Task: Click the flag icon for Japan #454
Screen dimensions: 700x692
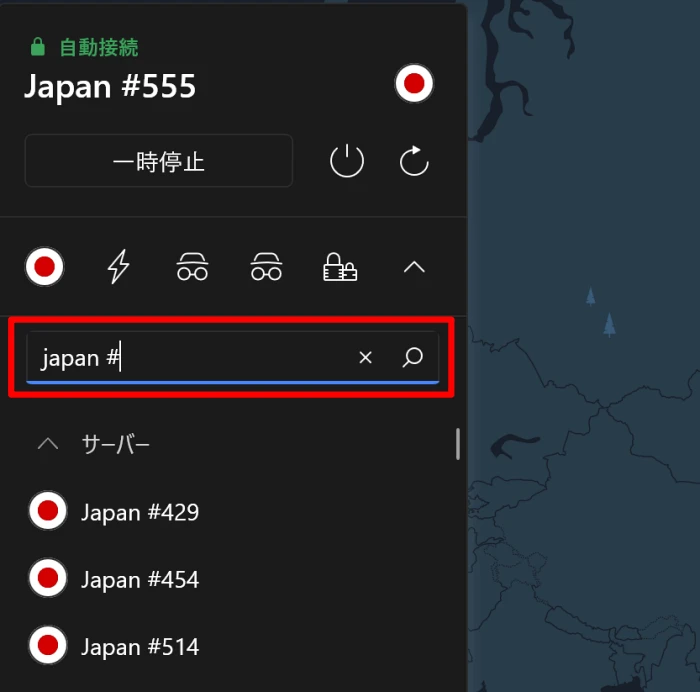Action: 48,578
